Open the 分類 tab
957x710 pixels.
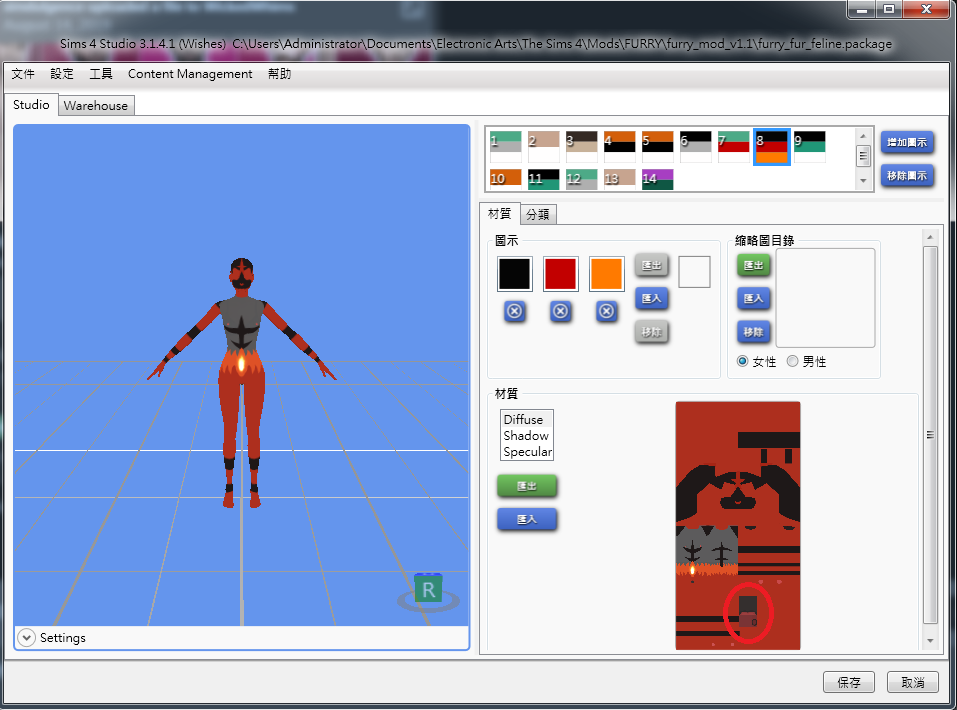point(538,214)
